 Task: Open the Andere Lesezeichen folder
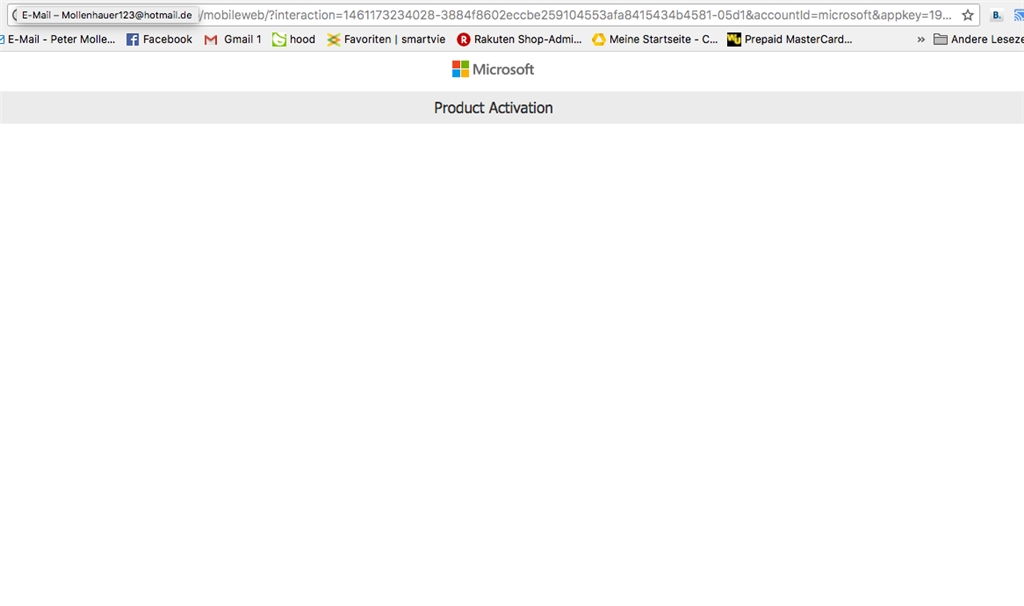click(x=978, y=39)
